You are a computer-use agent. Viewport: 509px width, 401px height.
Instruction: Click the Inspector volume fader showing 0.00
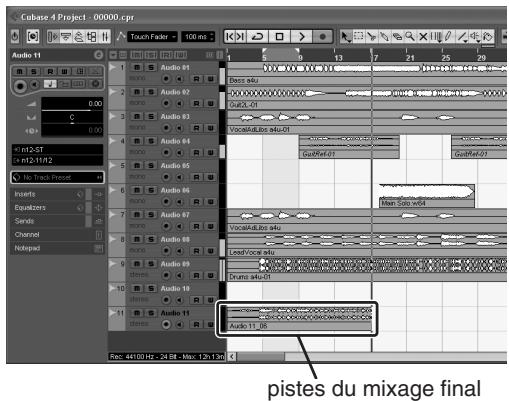[72, 104]
